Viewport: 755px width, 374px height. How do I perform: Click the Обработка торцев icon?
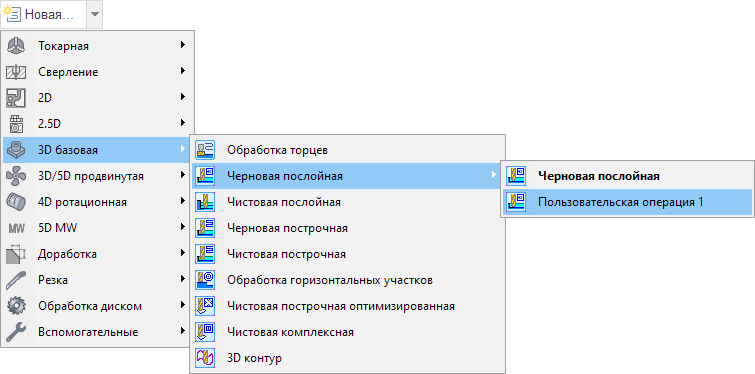205,150
